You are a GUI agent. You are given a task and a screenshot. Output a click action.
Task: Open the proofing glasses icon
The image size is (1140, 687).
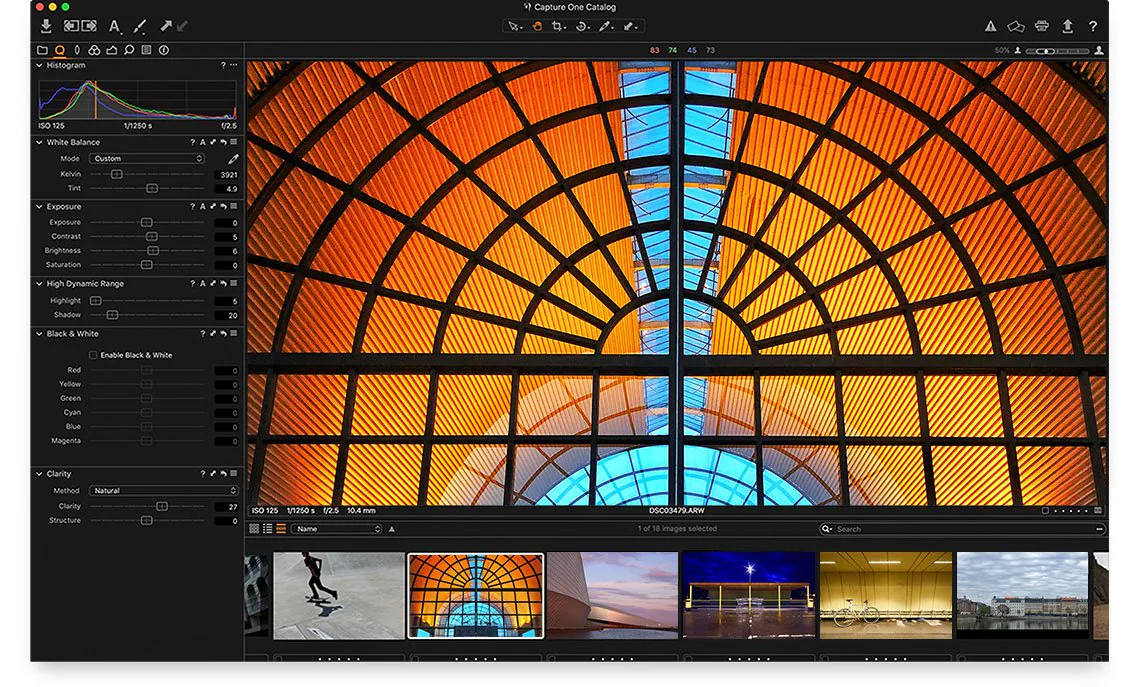(1016, 27)
